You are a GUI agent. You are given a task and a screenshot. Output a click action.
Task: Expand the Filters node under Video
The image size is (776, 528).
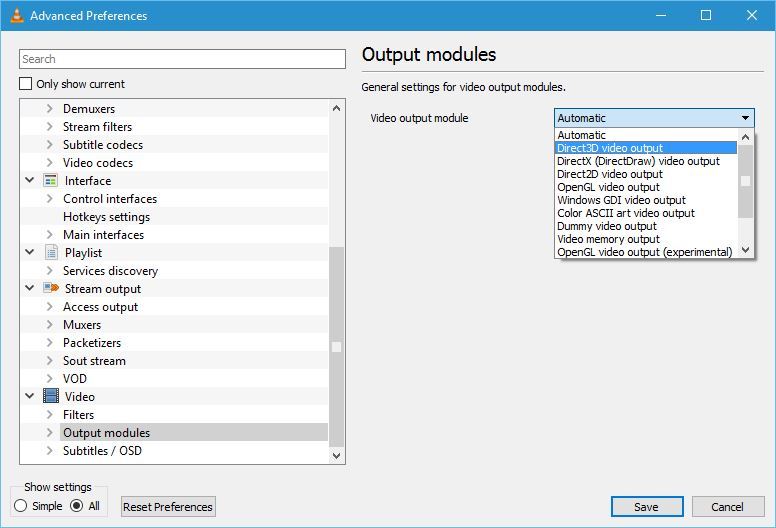[49, 414]
